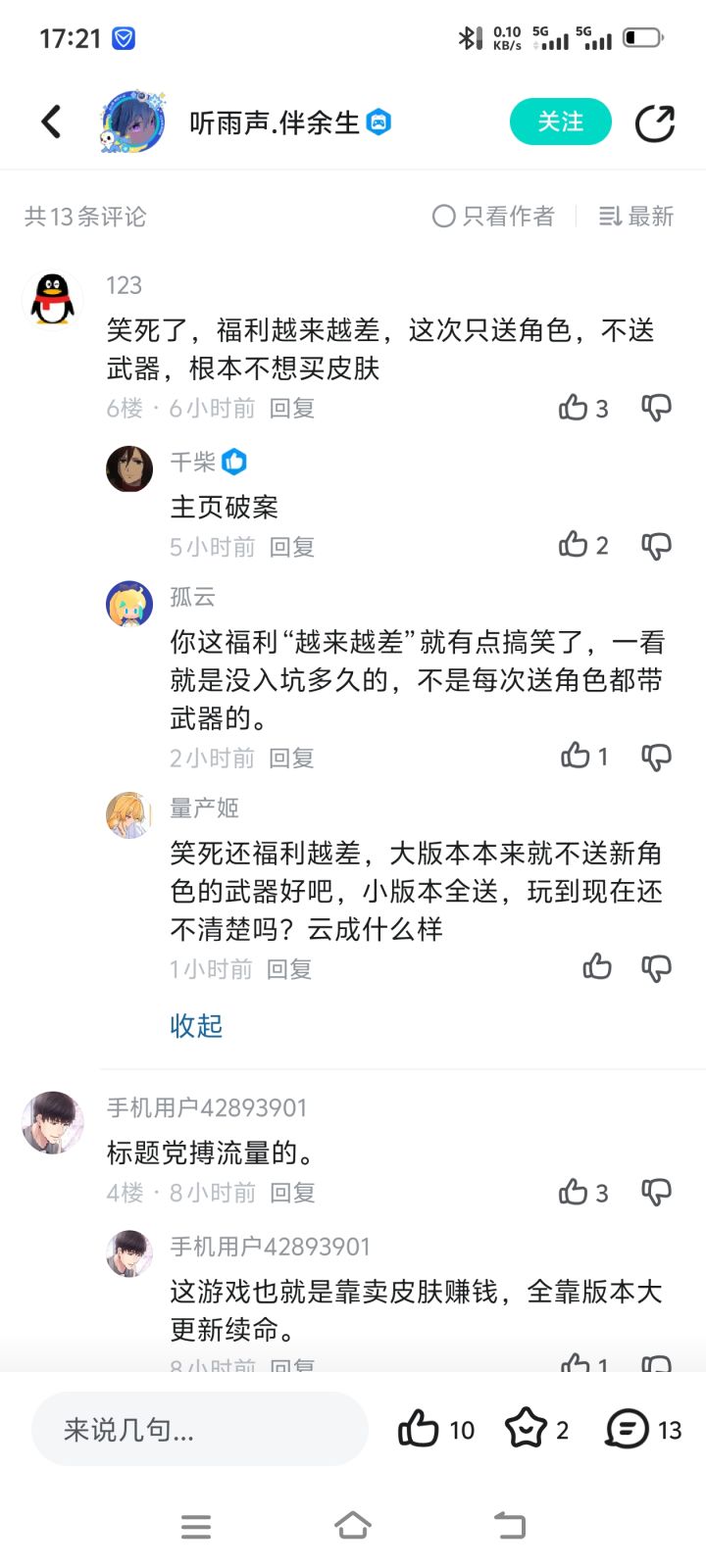Image resolution: width=706 pixels, height=1568 pixels.
Task: Toggle 只看作者 filter
Action: click(494, 217)
